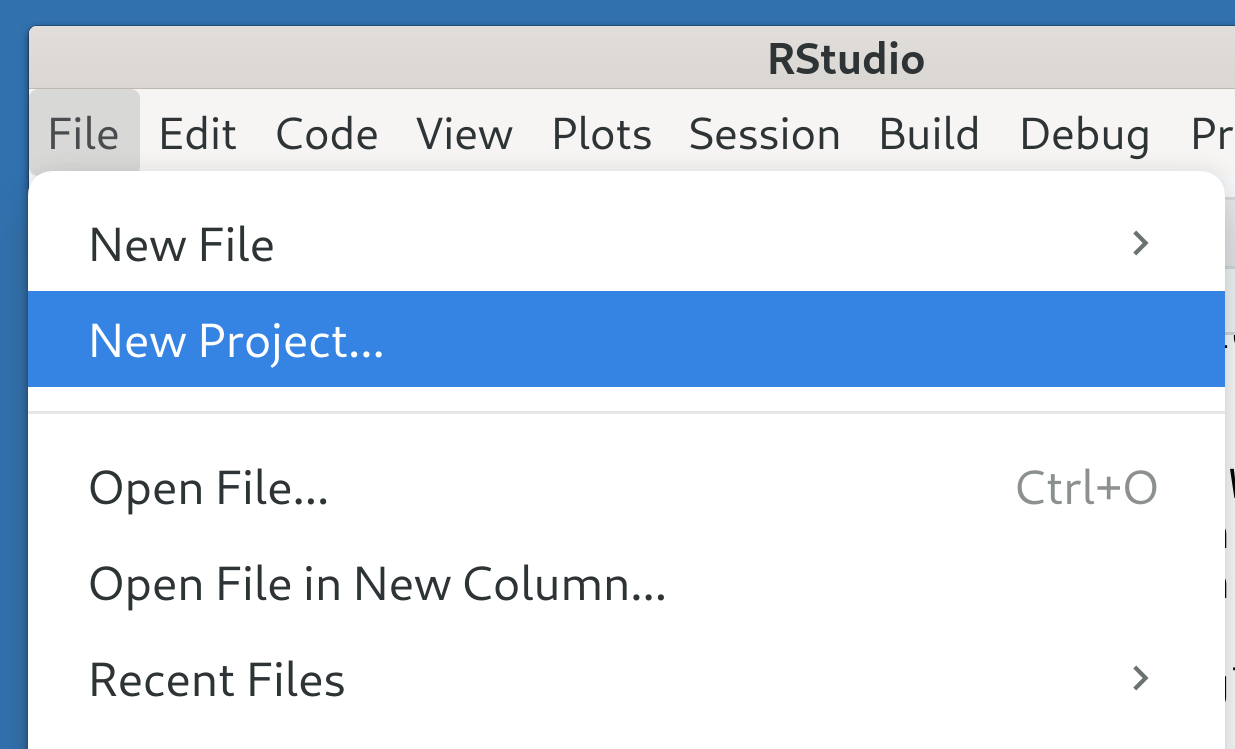Open the Debug menu
The image size is (1235, 749).
point(1084,134)
